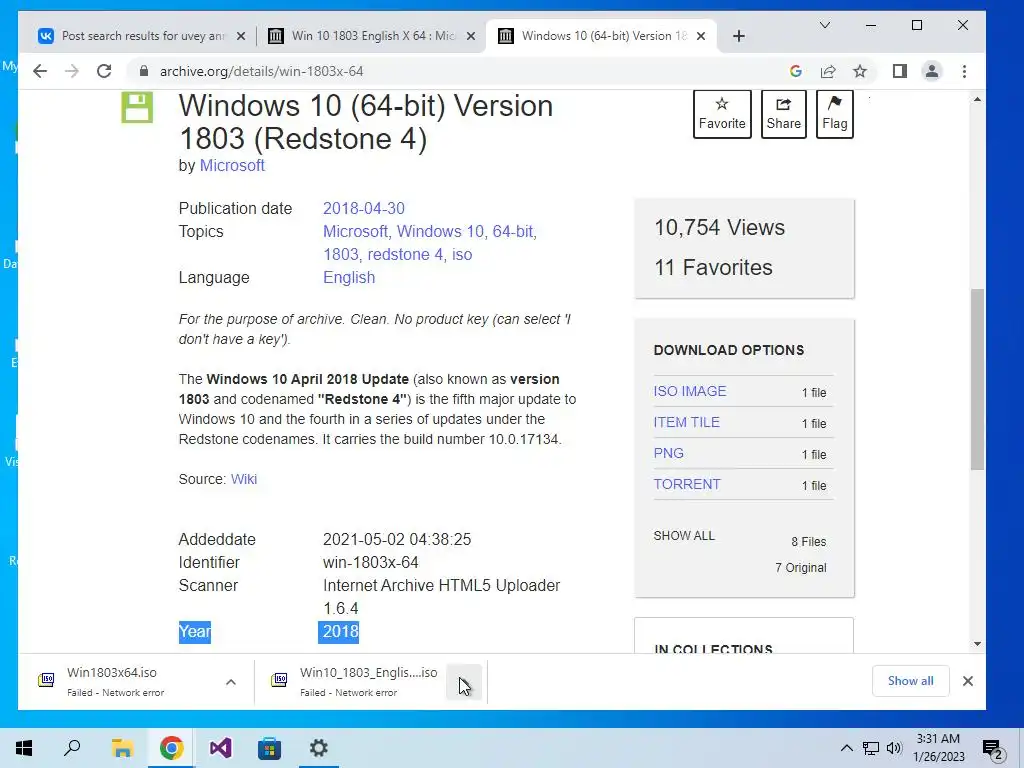Open the notification center icon
The image size is (1024, 768).
click(993, 749)
